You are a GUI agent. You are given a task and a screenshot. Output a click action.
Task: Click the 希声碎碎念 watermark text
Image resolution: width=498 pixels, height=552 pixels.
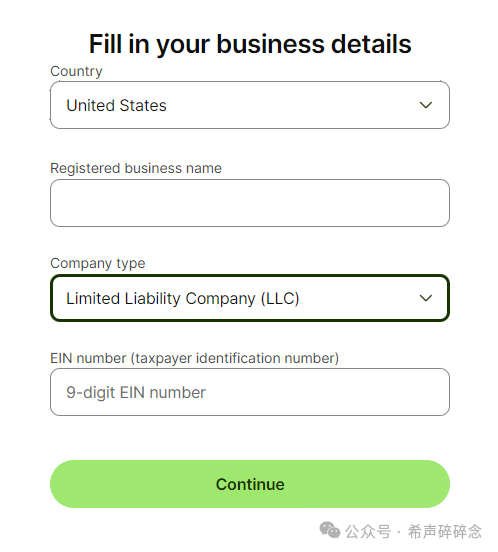[445, 531]
